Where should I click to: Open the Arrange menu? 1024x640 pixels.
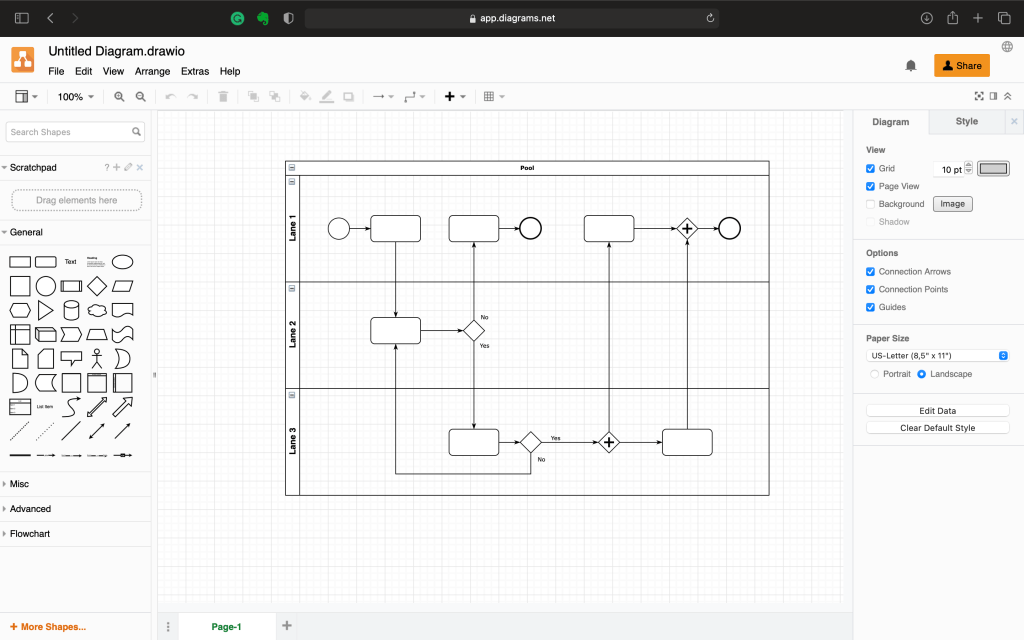[152, 72]
